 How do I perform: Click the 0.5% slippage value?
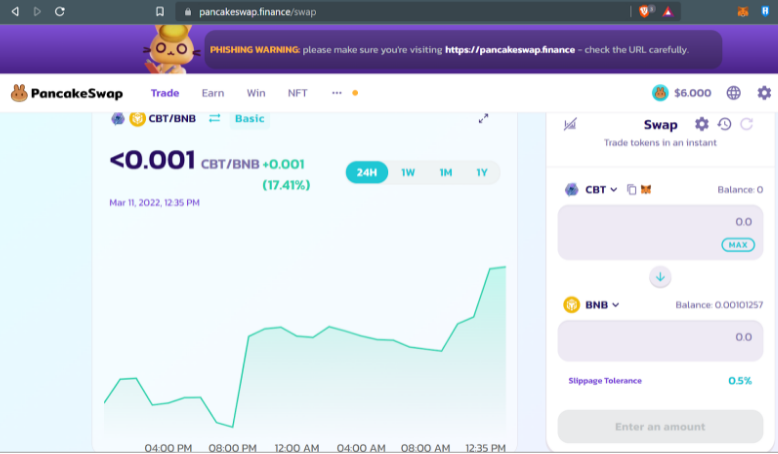[x=740, y=381]
